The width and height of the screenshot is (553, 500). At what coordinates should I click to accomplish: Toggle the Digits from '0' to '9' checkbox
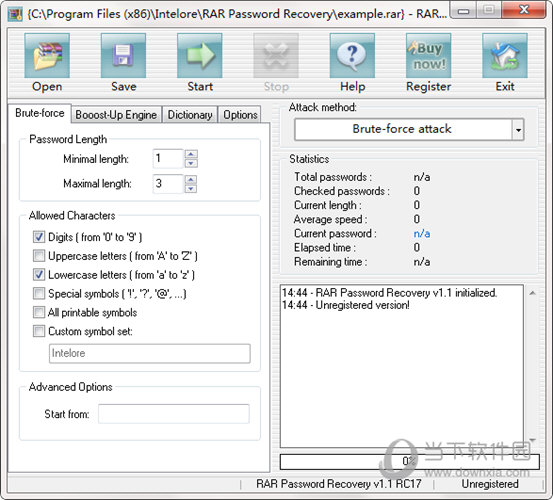pyautogui.click(x=39, y=237)
